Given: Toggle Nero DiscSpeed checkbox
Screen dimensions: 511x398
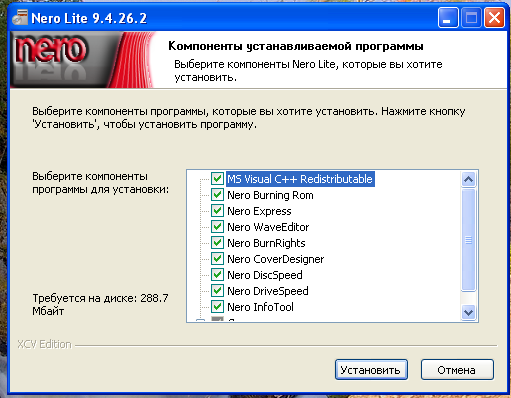Looking at the screenshot, I should click(217, 275).
